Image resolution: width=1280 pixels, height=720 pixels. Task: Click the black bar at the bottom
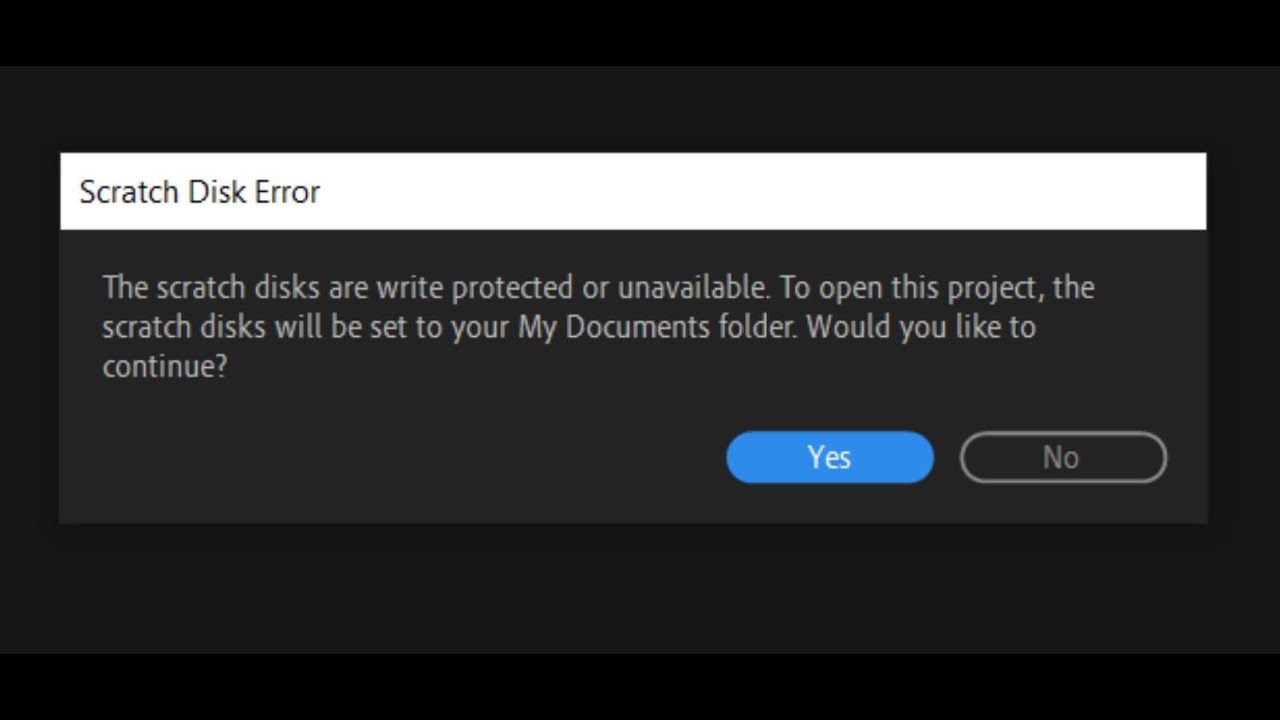tap(640, 688)
